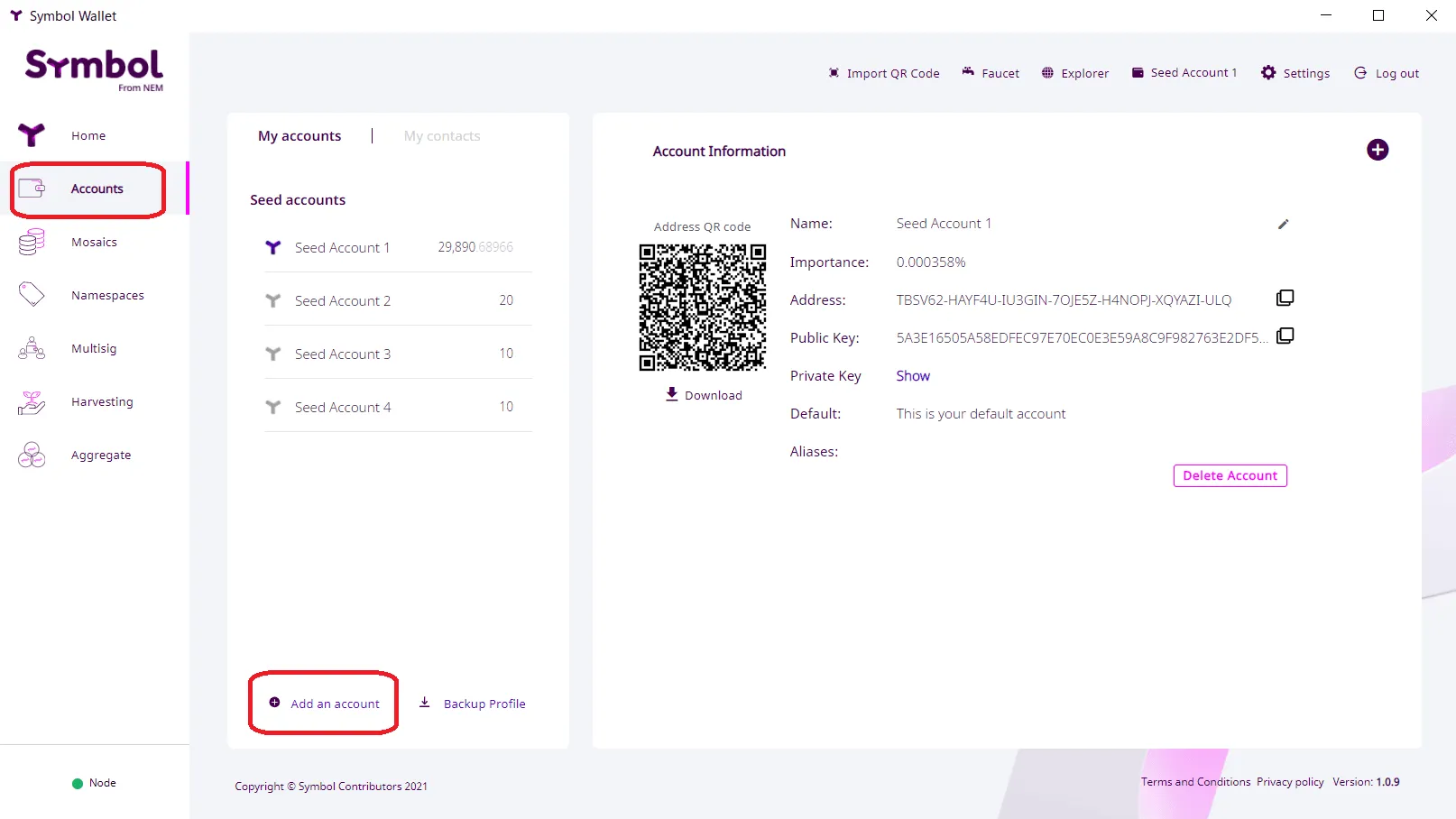Open the Settings gear menu
The height and width of the screenshot is (819, 1456).
[x=1295, y=73]
